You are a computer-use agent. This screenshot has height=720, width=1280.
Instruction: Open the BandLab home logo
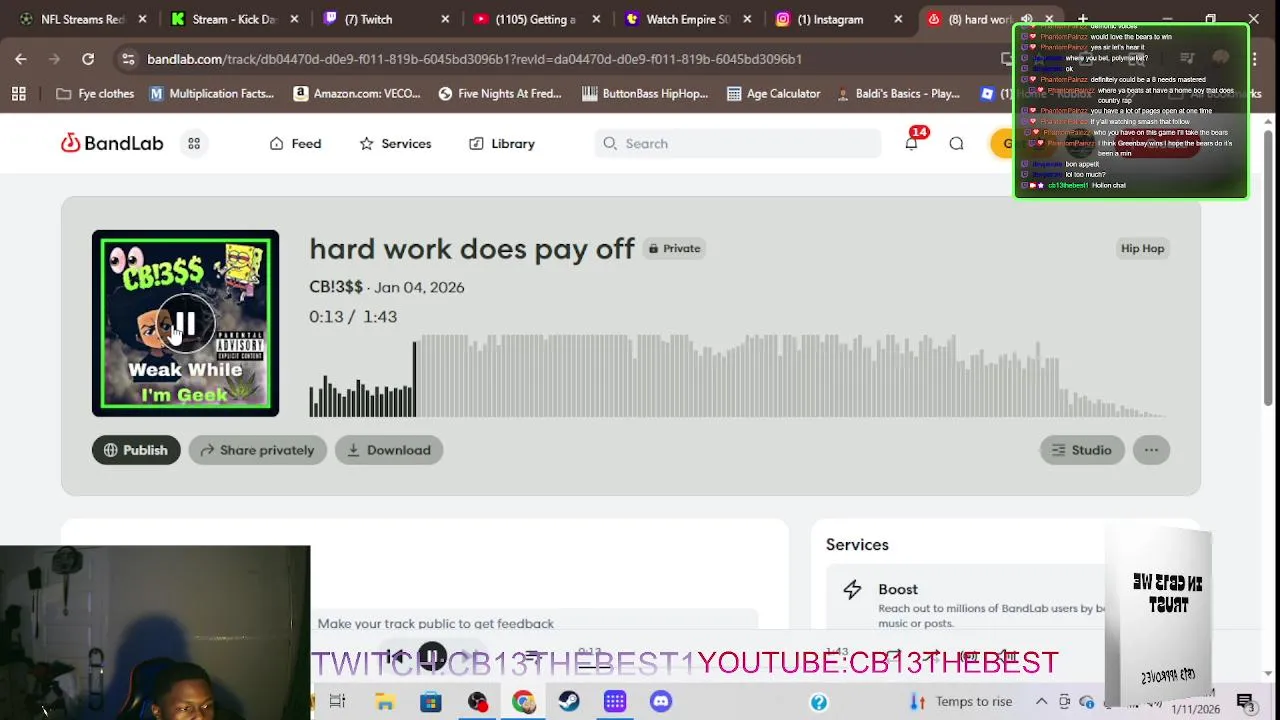111,143
